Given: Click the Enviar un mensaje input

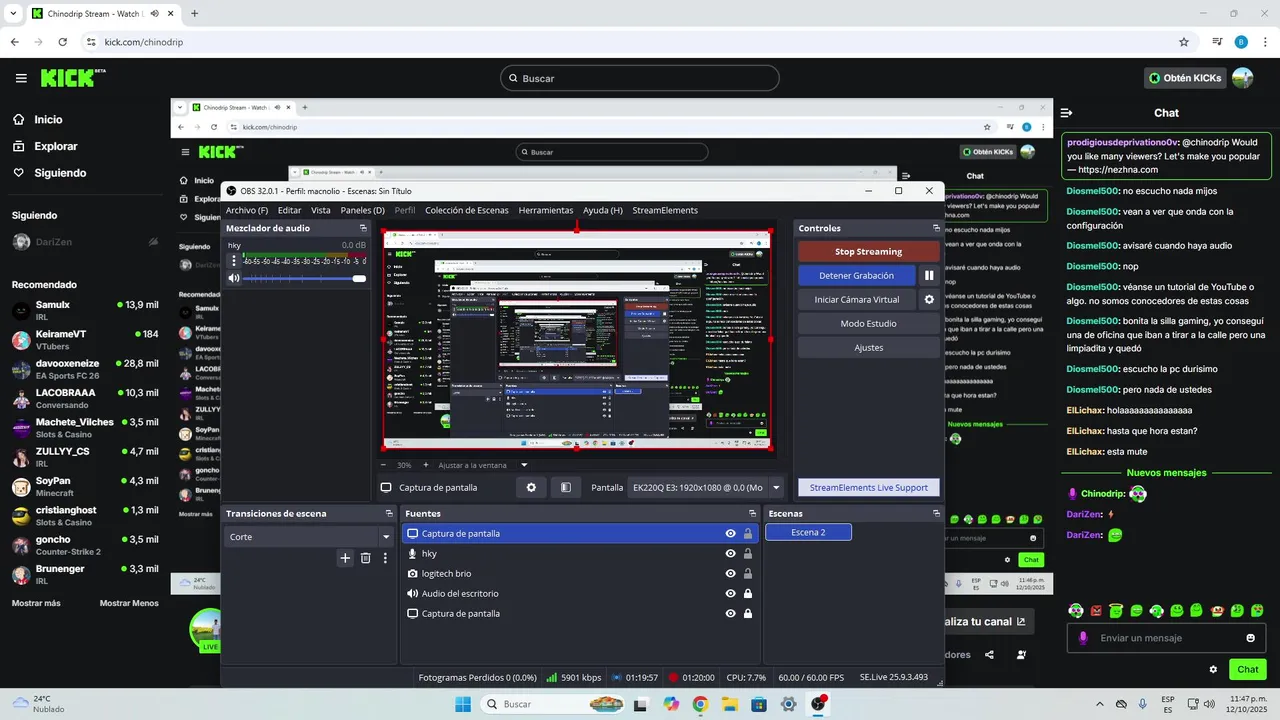Looking at the screenshot, I should click(1168, 638).
